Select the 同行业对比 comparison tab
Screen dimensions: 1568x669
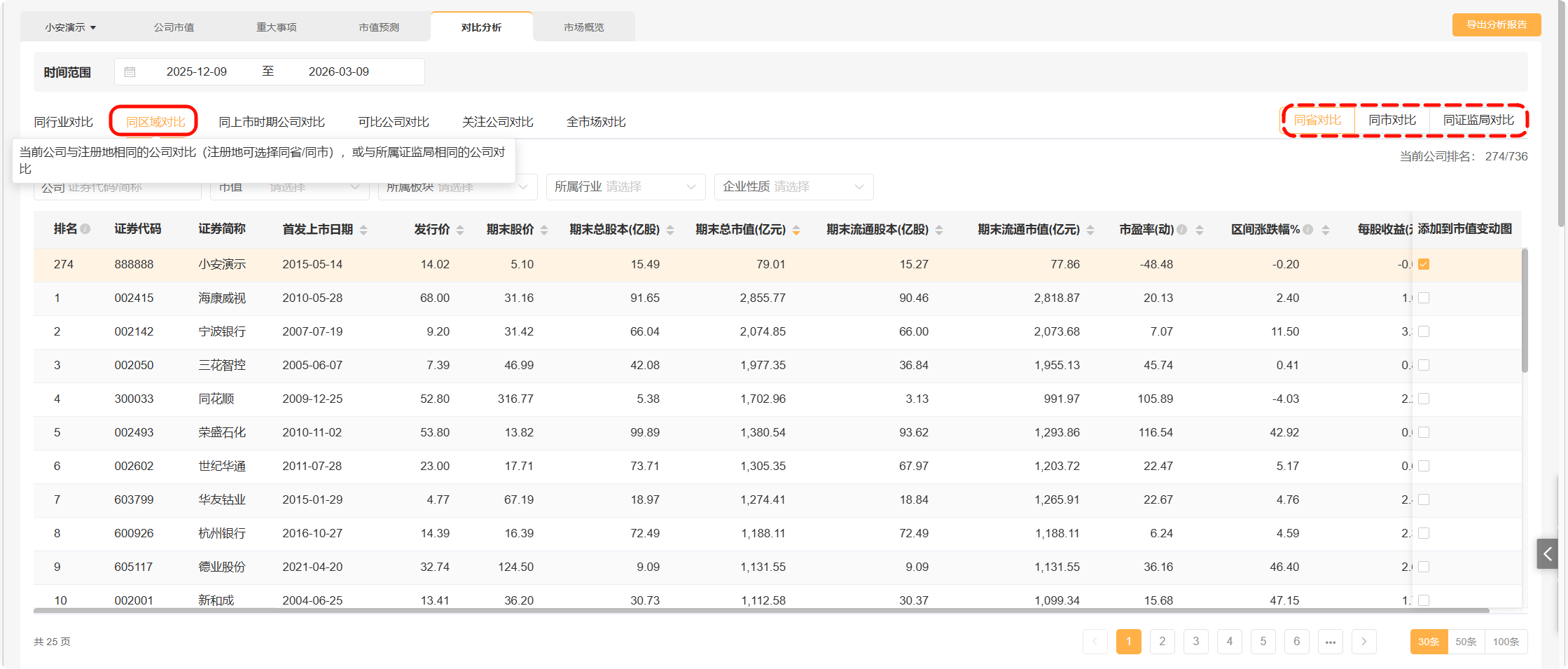[64, 122]
